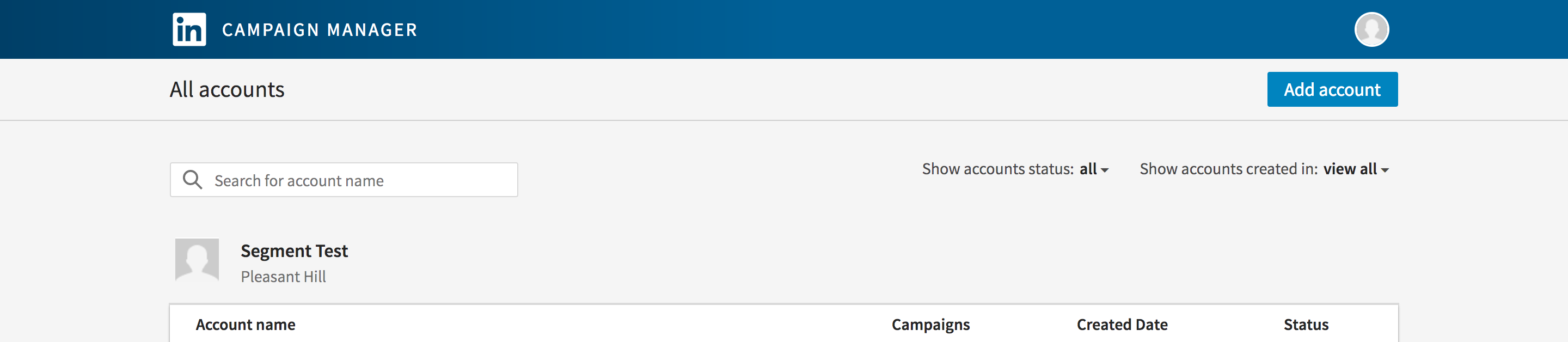Click the caret arrow beside "view all"

pyautogui.click(x=1384, y=170)
